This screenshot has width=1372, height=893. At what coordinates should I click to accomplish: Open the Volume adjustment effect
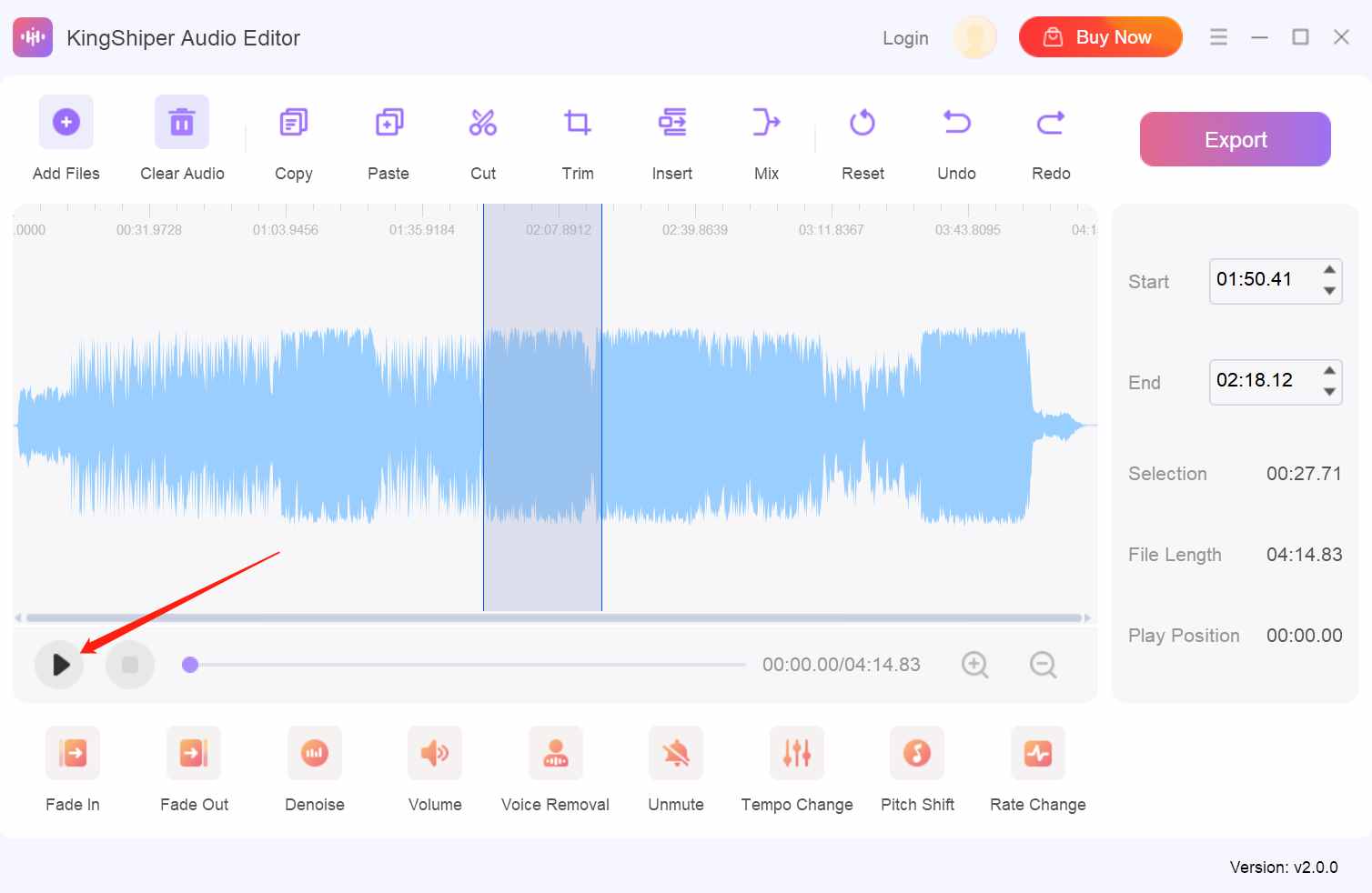[435, 753]
